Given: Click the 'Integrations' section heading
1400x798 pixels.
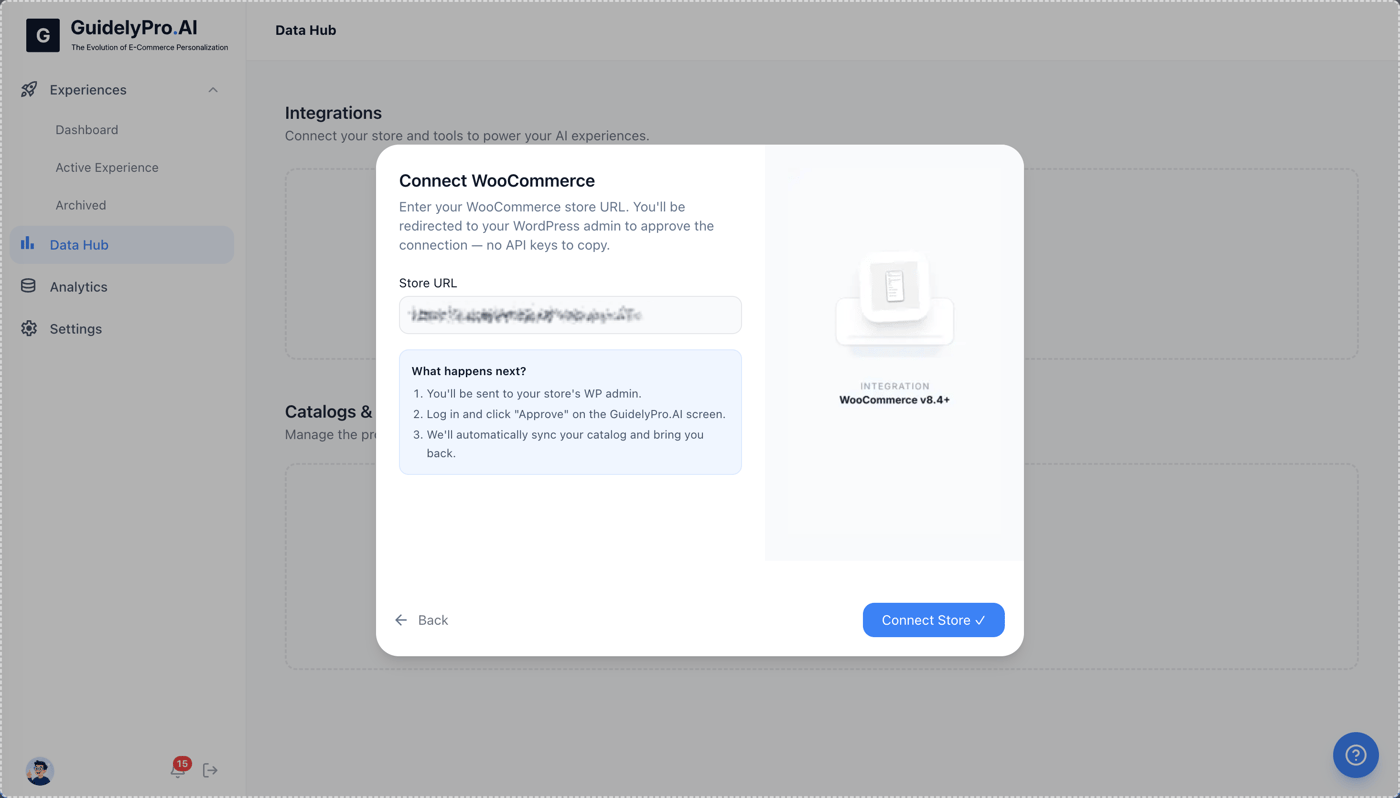Looking at the screenshot, I should pos(333,113).
